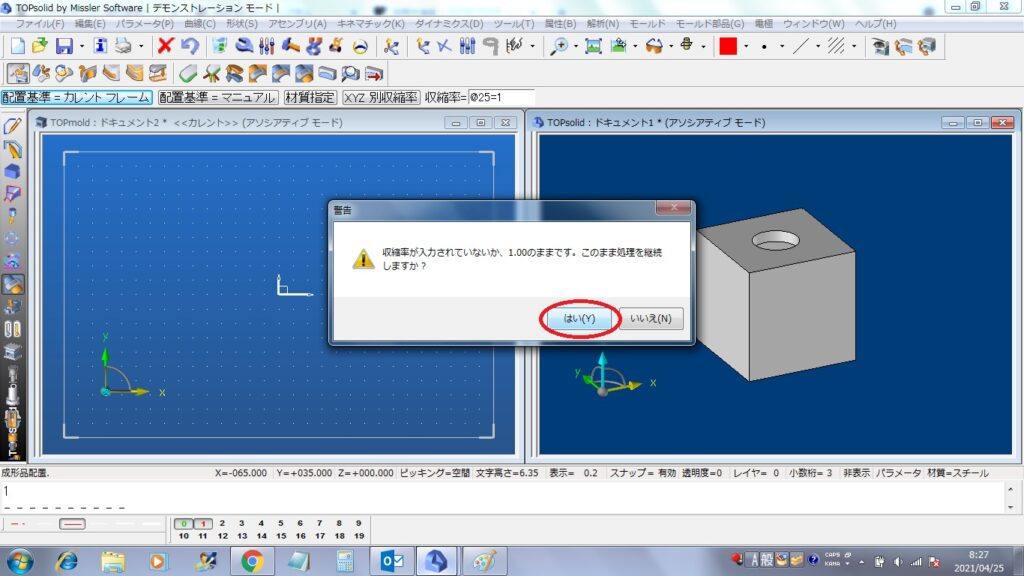Image resolution: width=1024 pixels, height=576 pixels.
Task: Click the rotation axis icon in toolbar
Action: pyautogui.click(x=686, y=46)
